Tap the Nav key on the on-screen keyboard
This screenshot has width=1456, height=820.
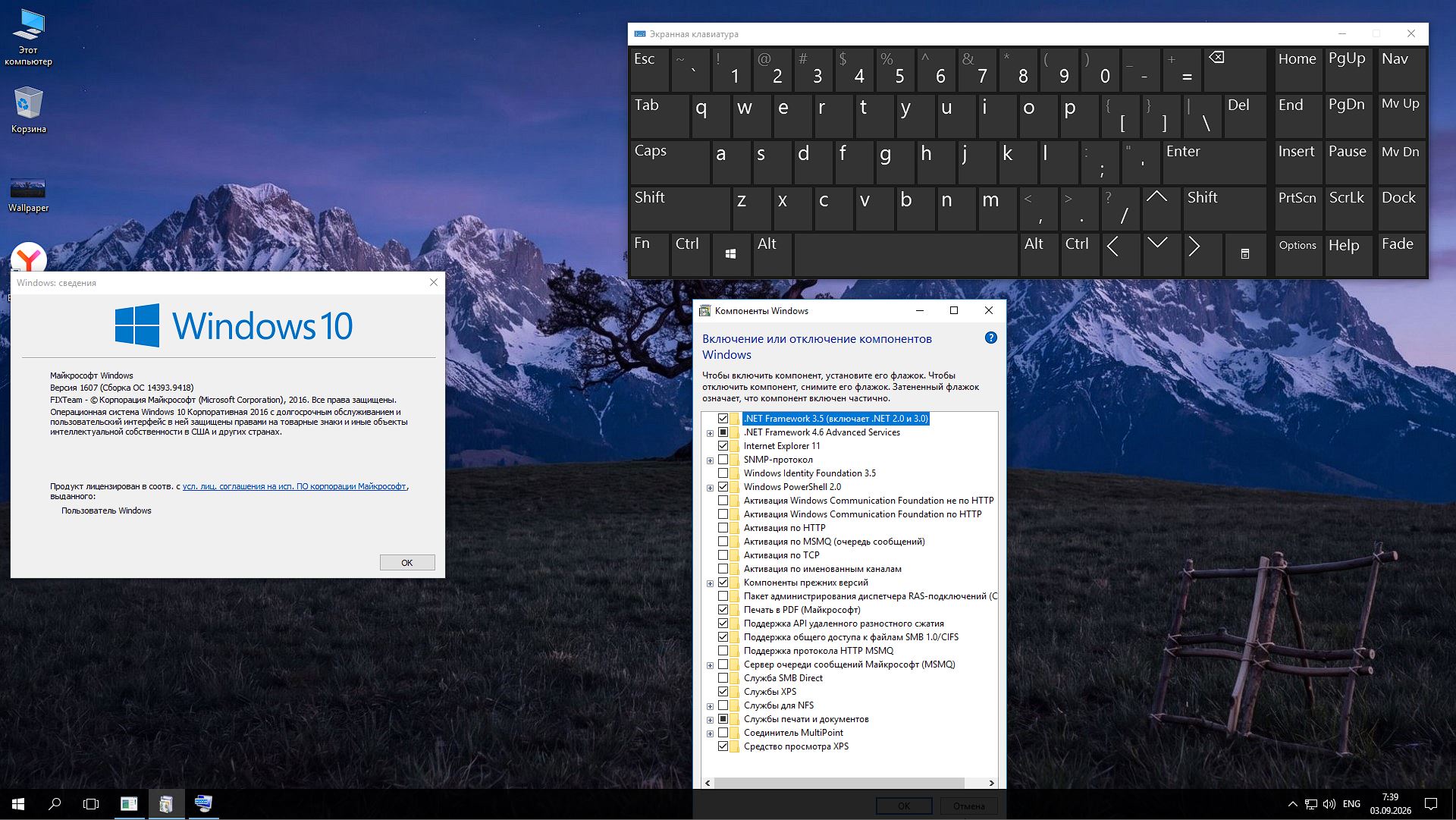click(x=1401, y=70)
